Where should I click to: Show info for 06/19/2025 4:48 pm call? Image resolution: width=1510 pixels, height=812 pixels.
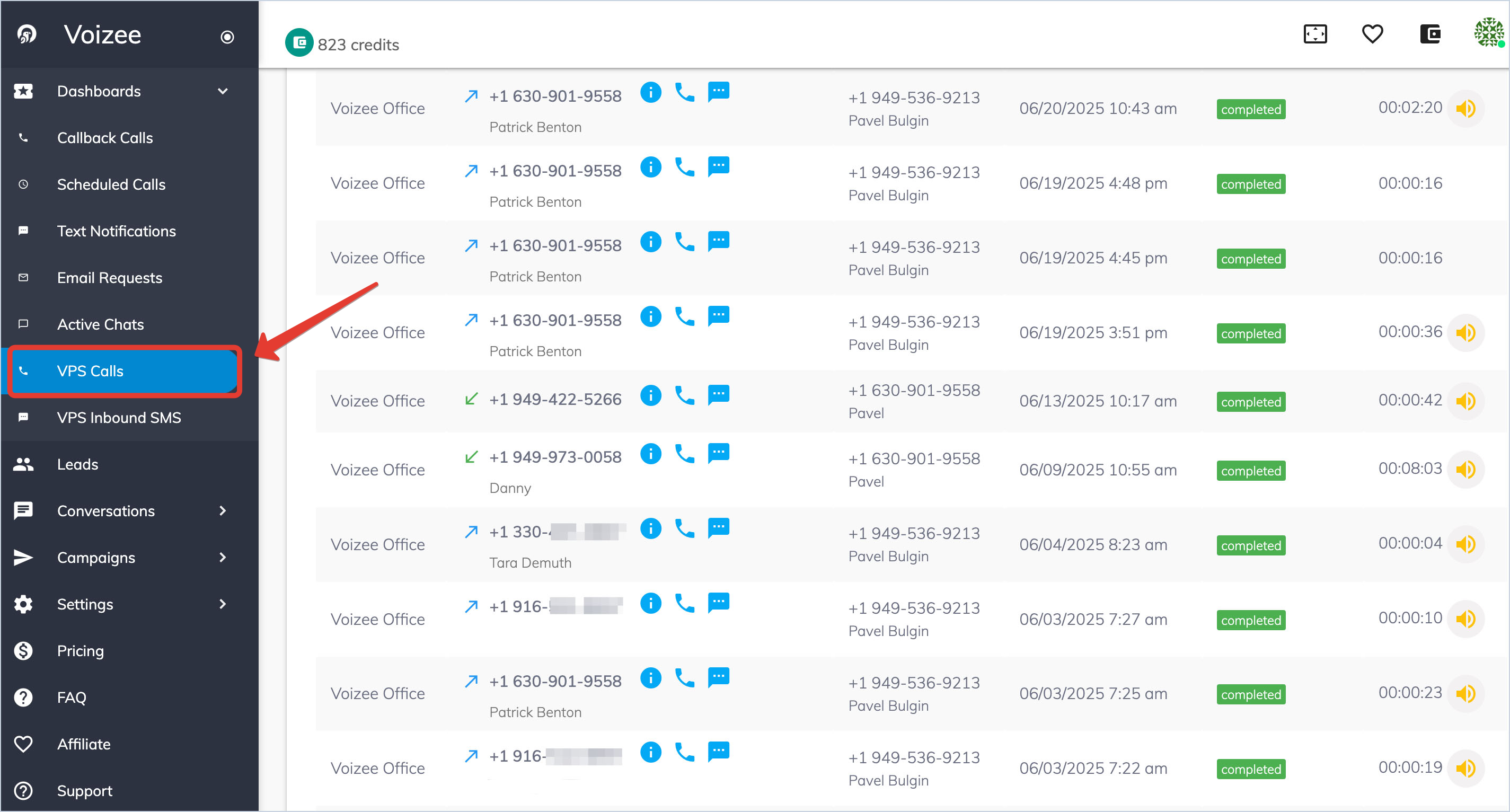pos(651,167)
